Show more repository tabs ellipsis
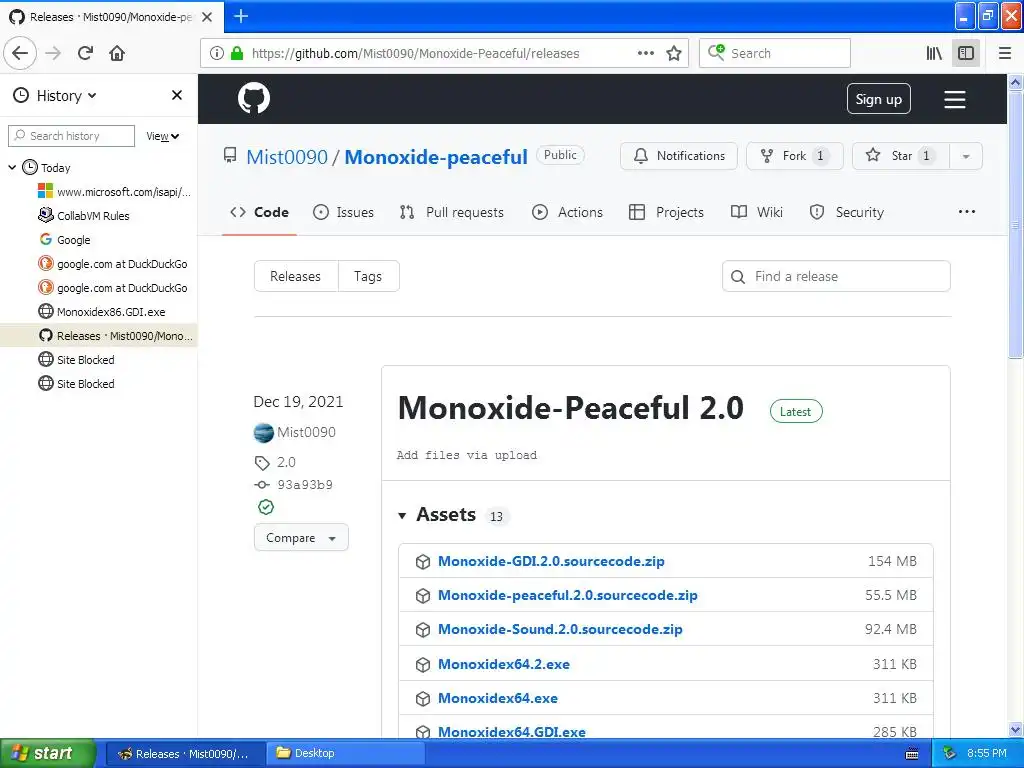Screen dimensions: 1024x768 (x=967, y=212)
